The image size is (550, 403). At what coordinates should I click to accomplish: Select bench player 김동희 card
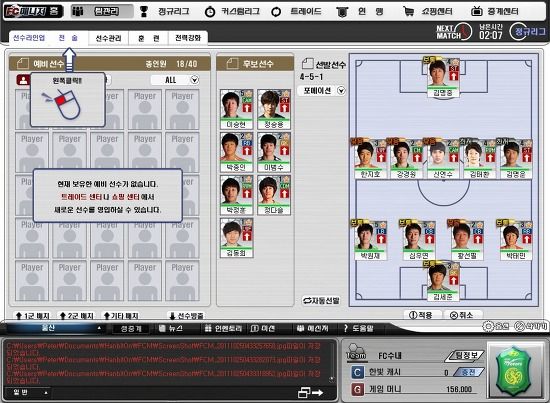[x=237, y=238]
